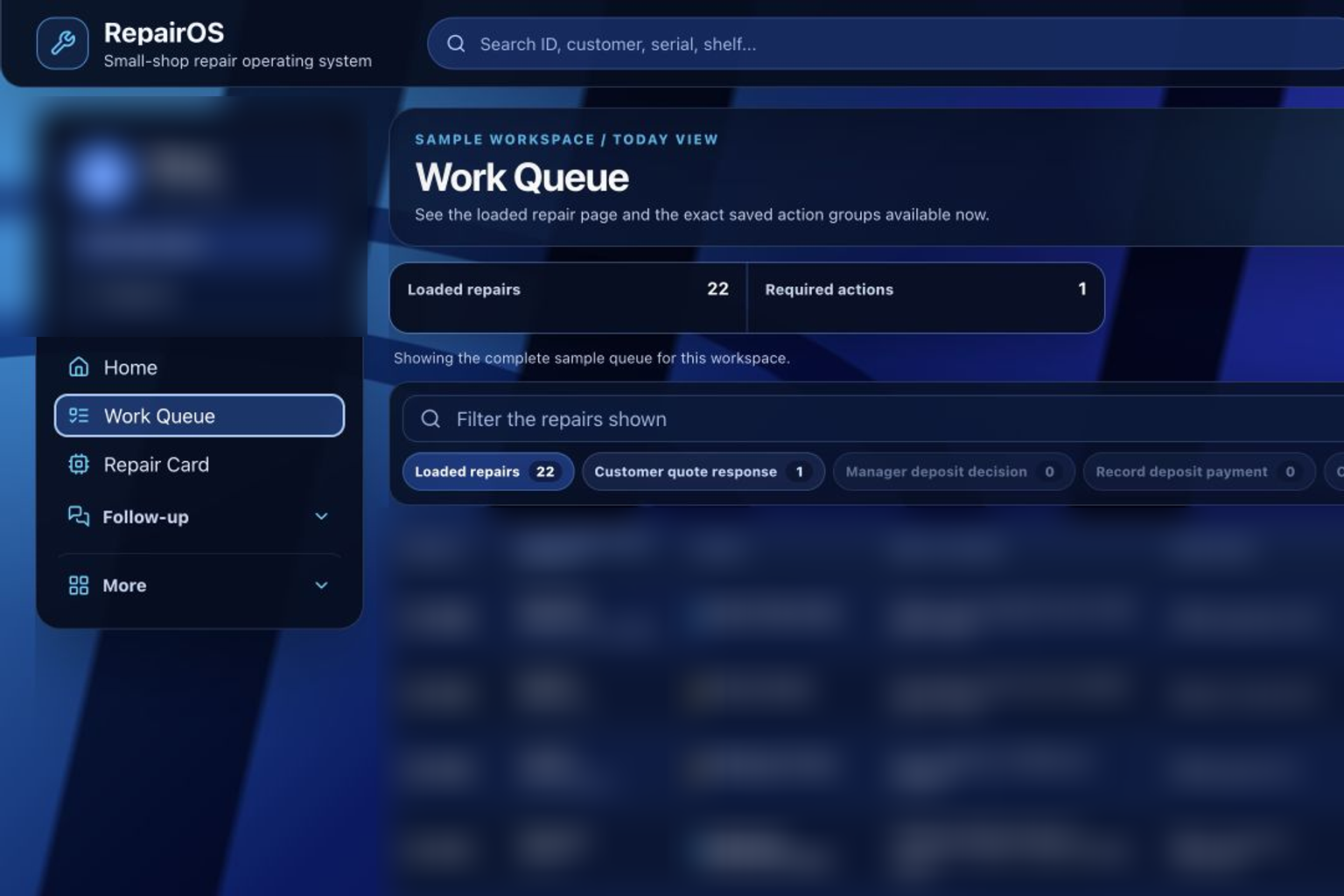
Task: Select the Manager deposit decision filter chip
Action: pos(954,472)
